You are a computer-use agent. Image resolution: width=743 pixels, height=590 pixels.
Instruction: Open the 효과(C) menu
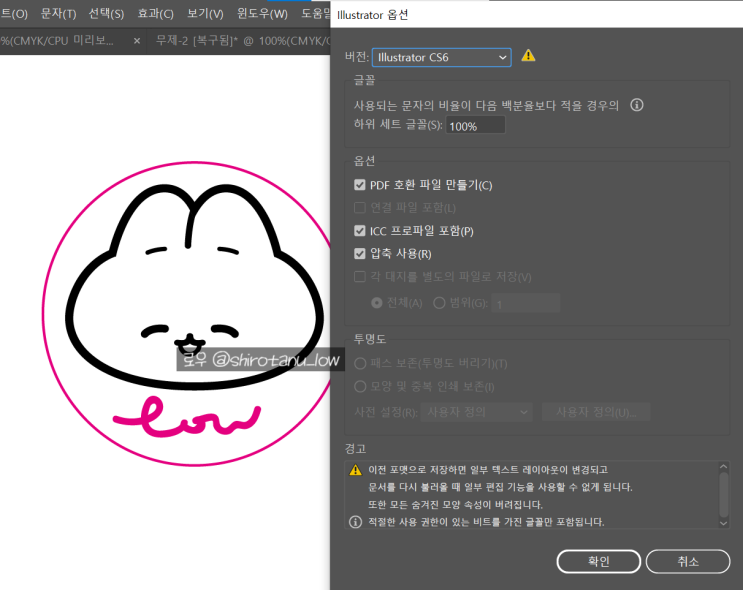(x=155, y=14)
